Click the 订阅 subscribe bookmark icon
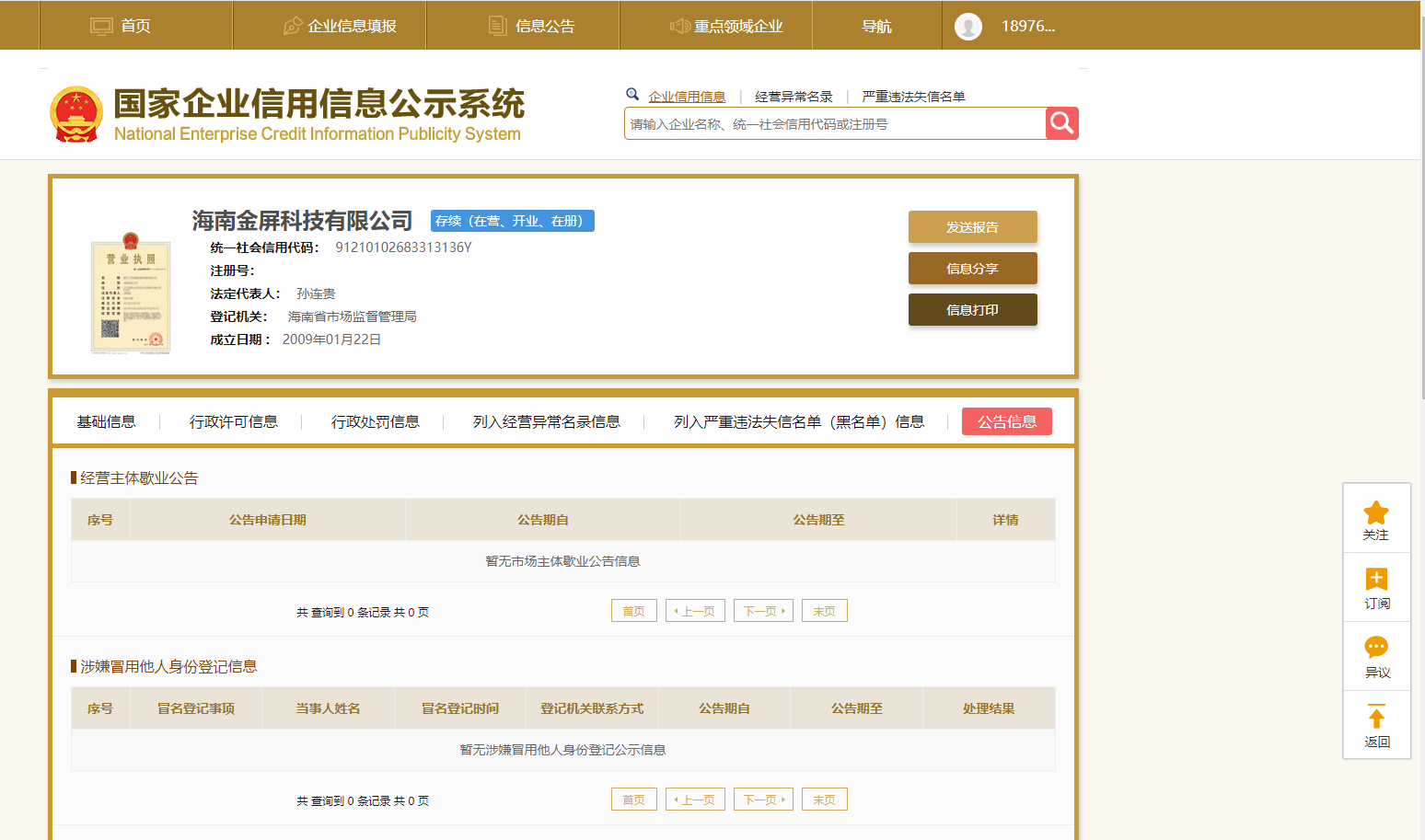 1376,580
